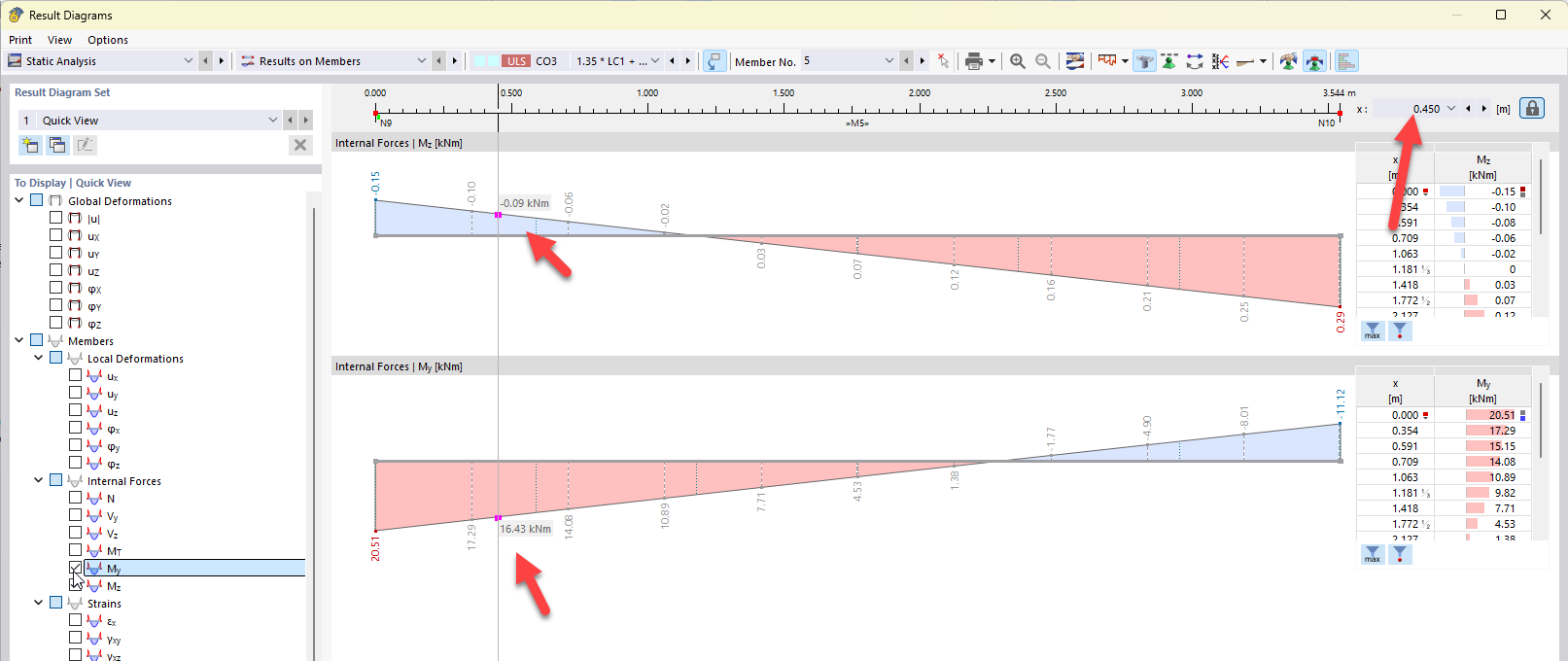1568x661 pixels.
Task: Collapse the Internal Forces tree group
Action: click(39, 480)
